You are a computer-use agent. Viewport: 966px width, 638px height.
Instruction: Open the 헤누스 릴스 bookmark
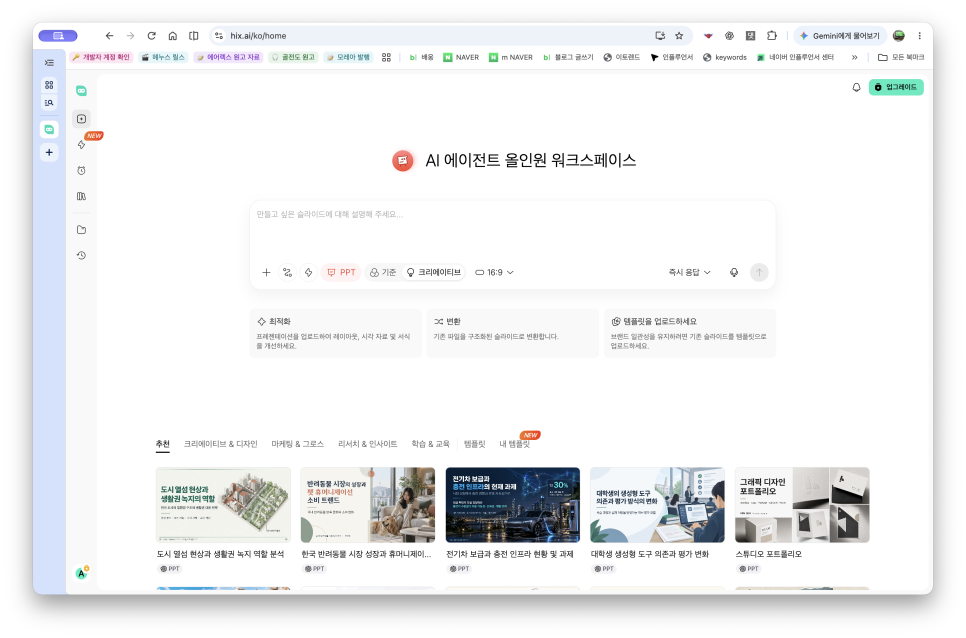[x=163, y=57]
